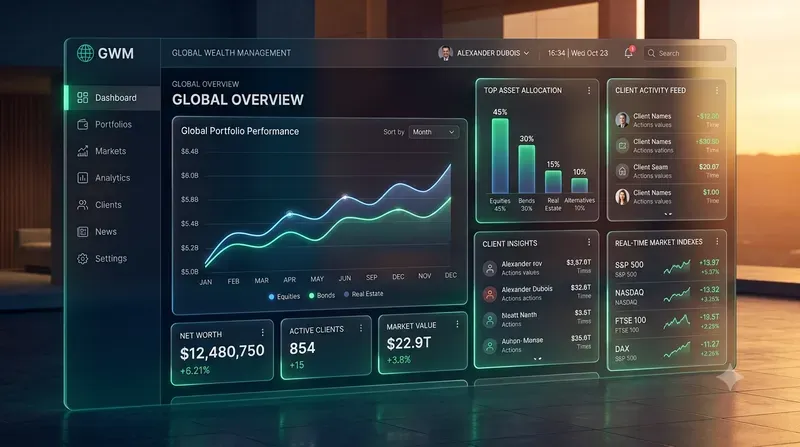The width and height of the screenshot is (800, 447).
Task: Click DAX index row
Action: pos(667,352)
